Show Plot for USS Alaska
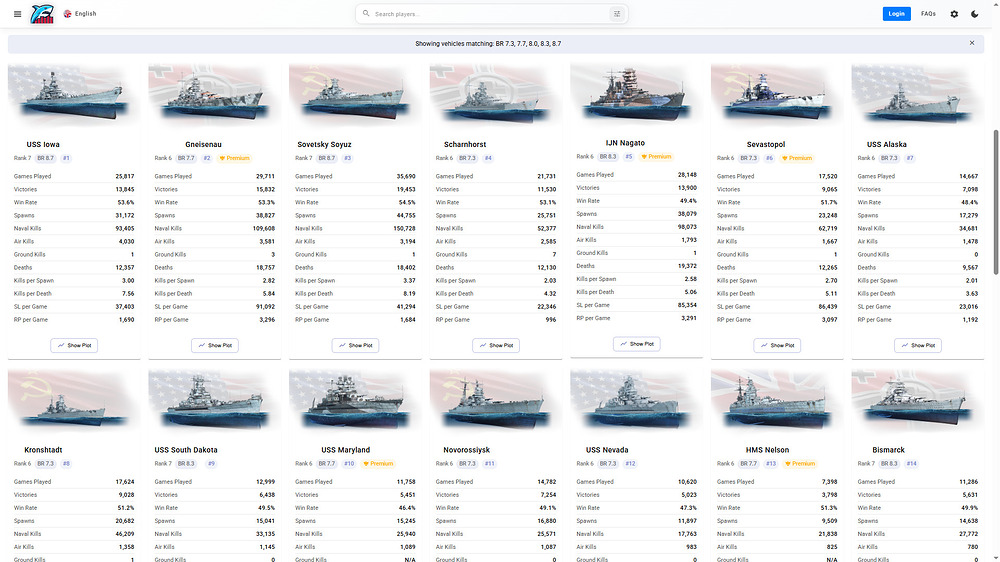Viewport: 1000px width, 562px height. click(x=918, y=345)
